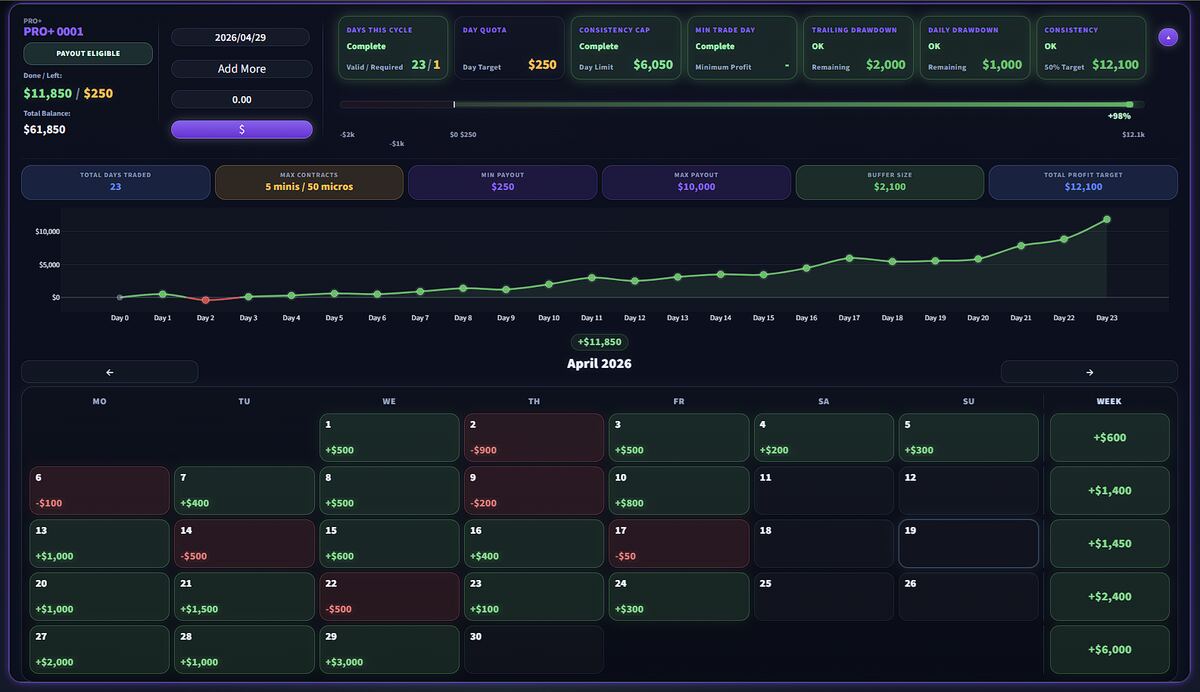Click the April 2026 month heading
Viewport: 1200px width, 692px height.
[599, 364]
